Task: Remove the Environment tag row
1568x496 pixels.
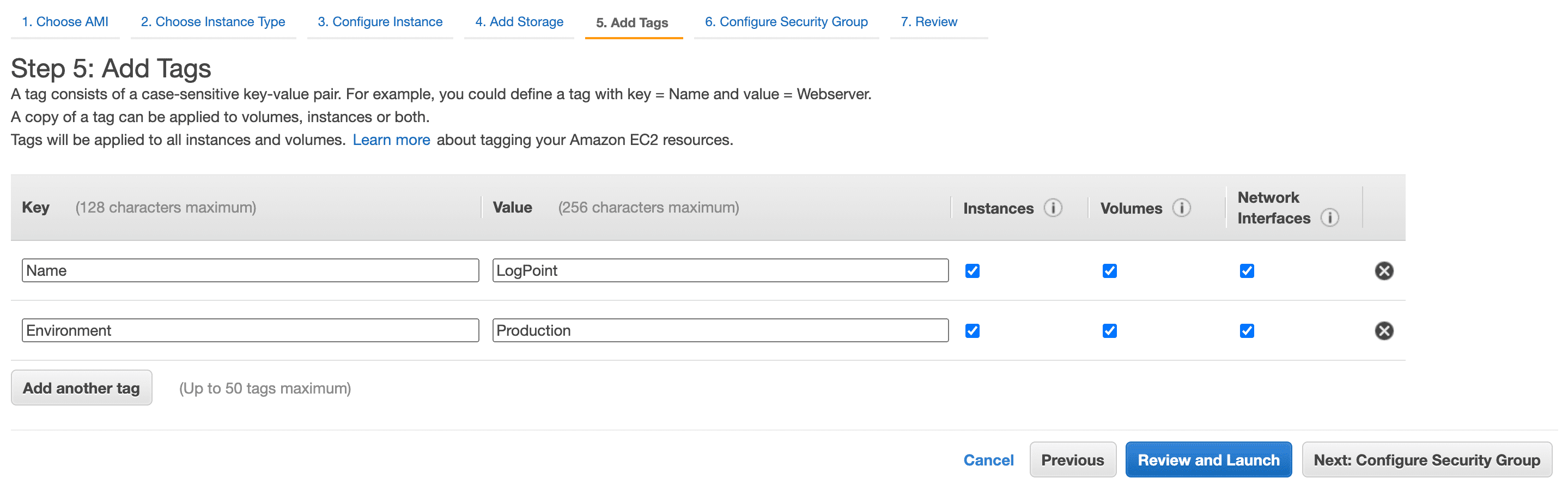Action: [x=1384, y=330]
